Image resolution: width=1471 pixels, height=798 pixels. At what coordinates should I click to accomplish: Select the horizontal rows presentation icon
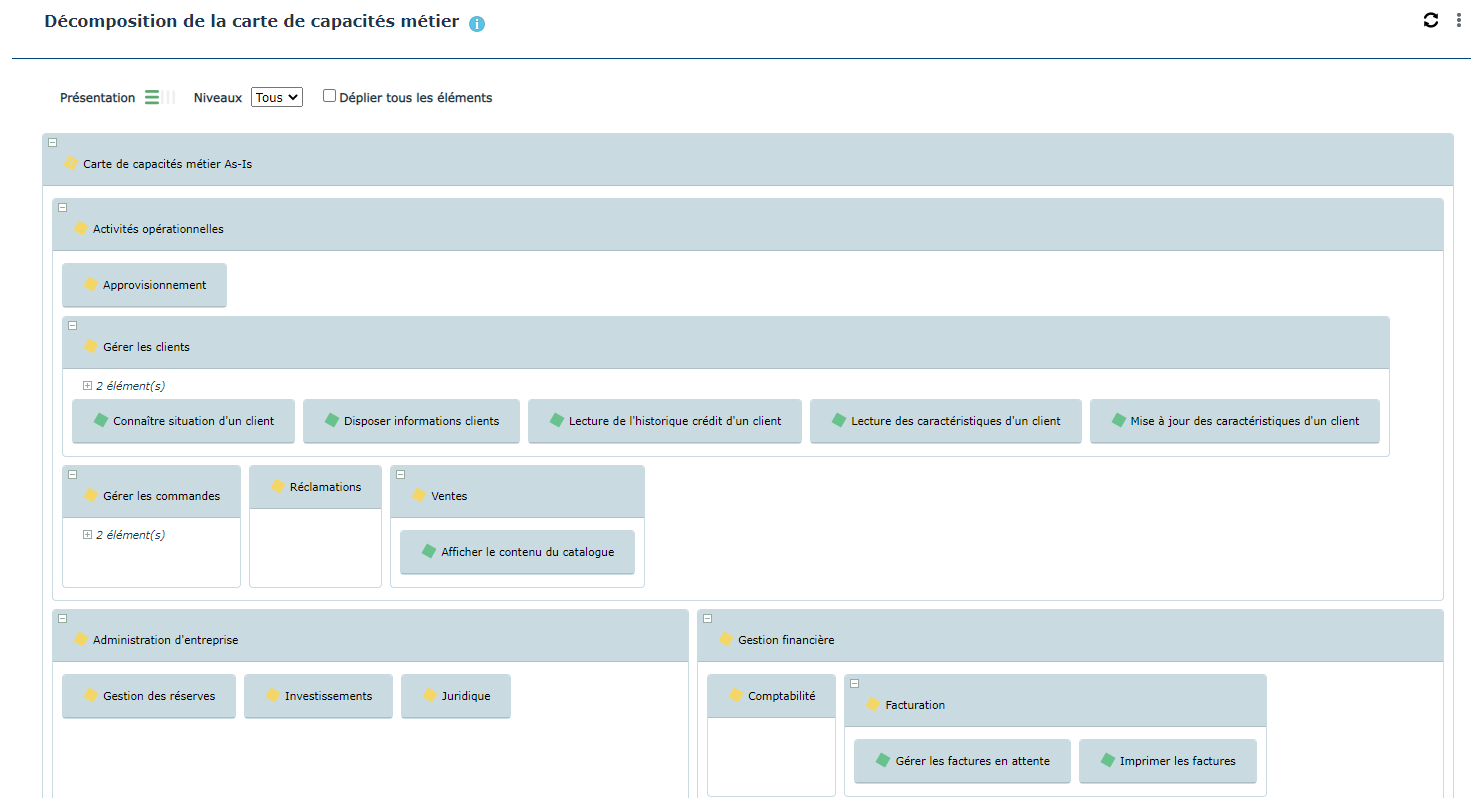click(152, 97)
